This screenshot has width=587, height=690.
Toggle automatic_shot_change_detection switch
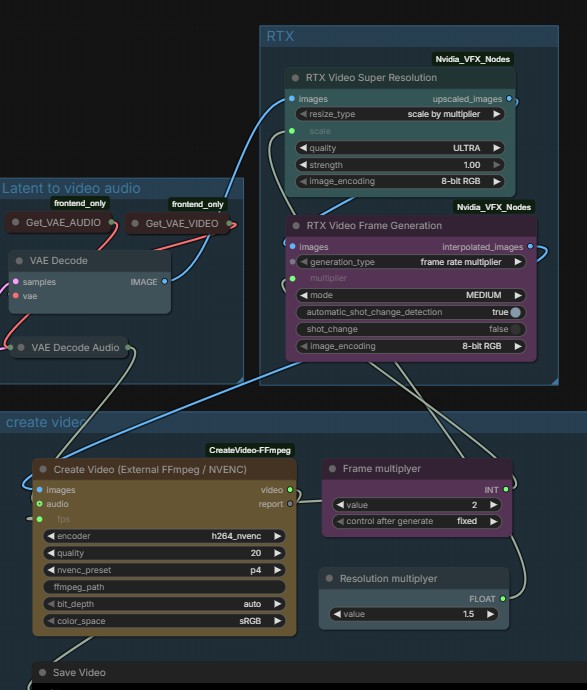pyautogui.click(x=516, y=312)
